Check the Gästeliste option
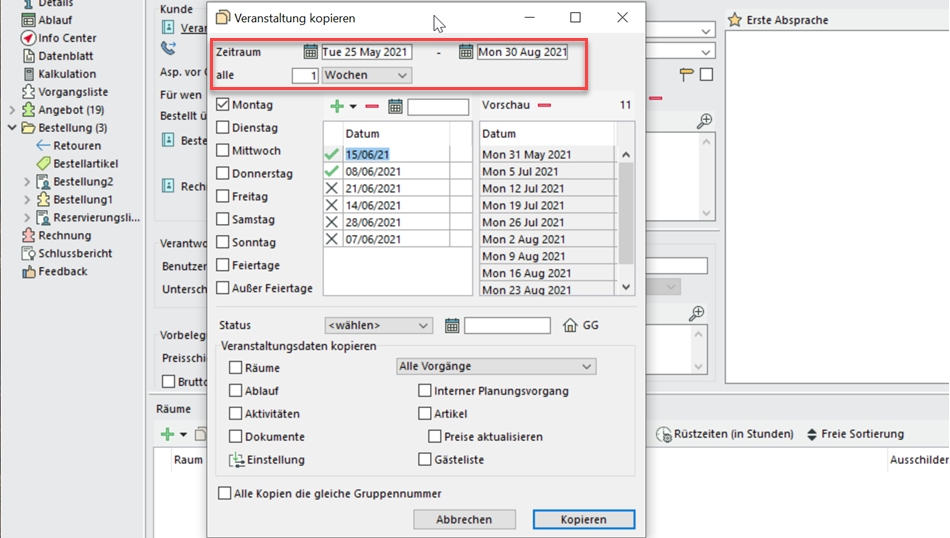Image resolution: width=950 pixels, height=538 pixels. tap(425, 460)
